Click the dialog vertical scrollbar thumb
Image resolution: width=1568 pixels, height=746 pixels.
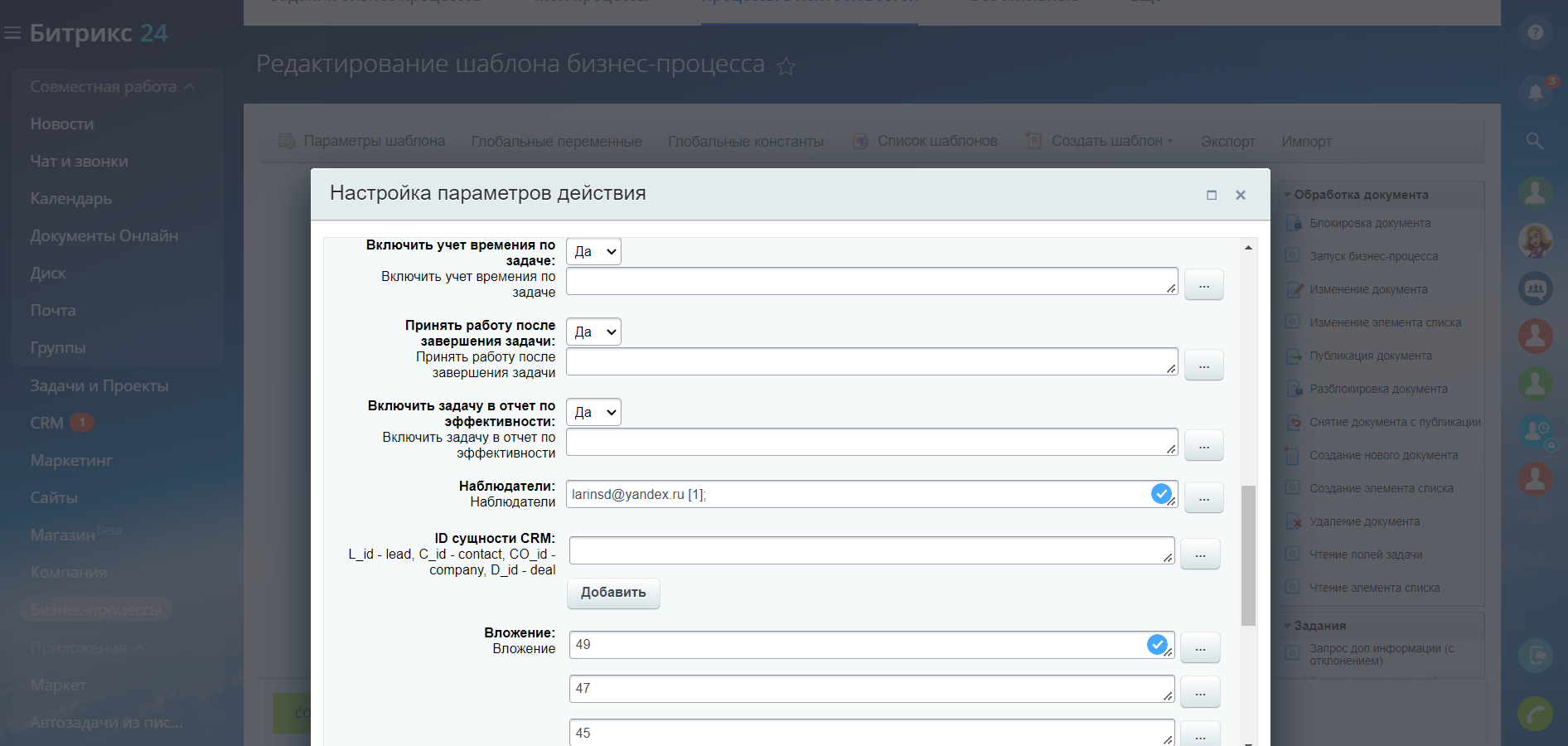coord(1248,555)
